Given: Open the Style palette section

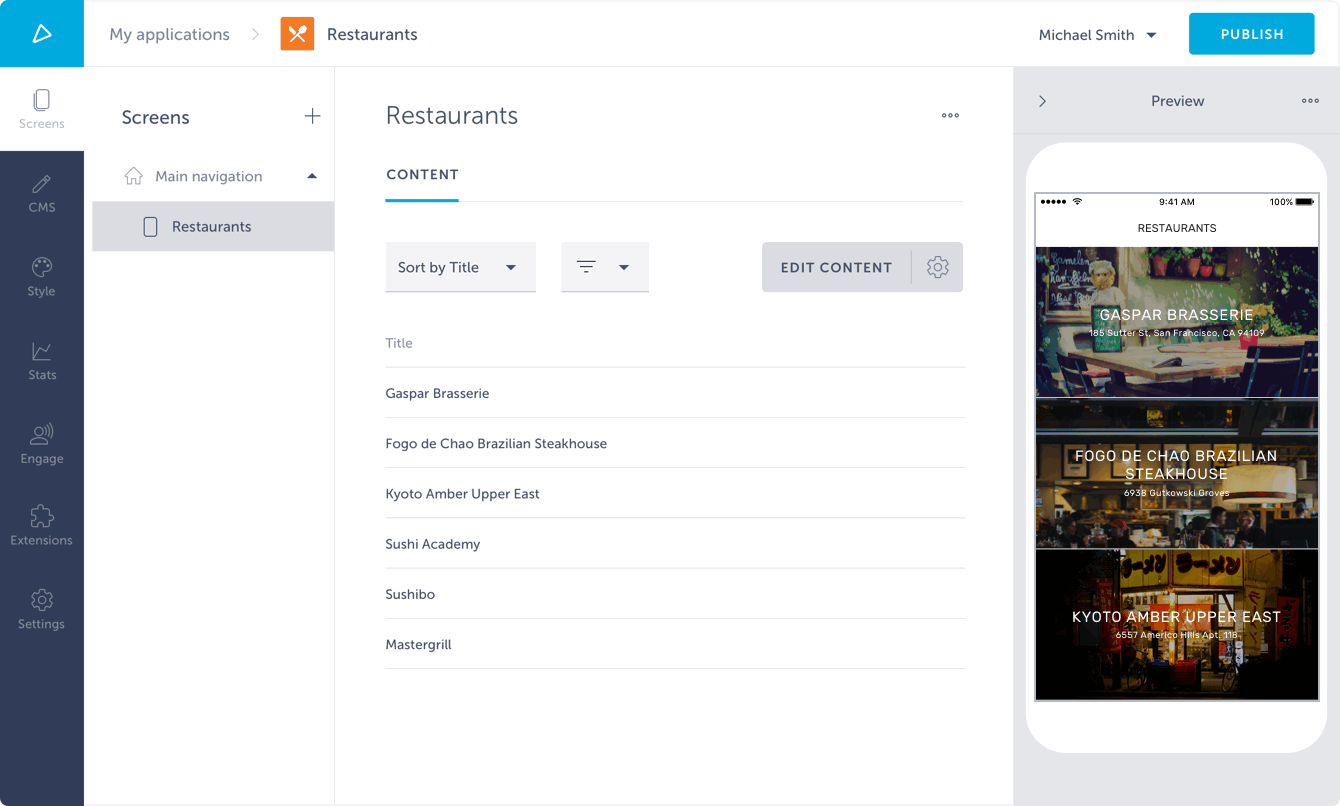Looking at the screenshot, I should coord(42,277).
